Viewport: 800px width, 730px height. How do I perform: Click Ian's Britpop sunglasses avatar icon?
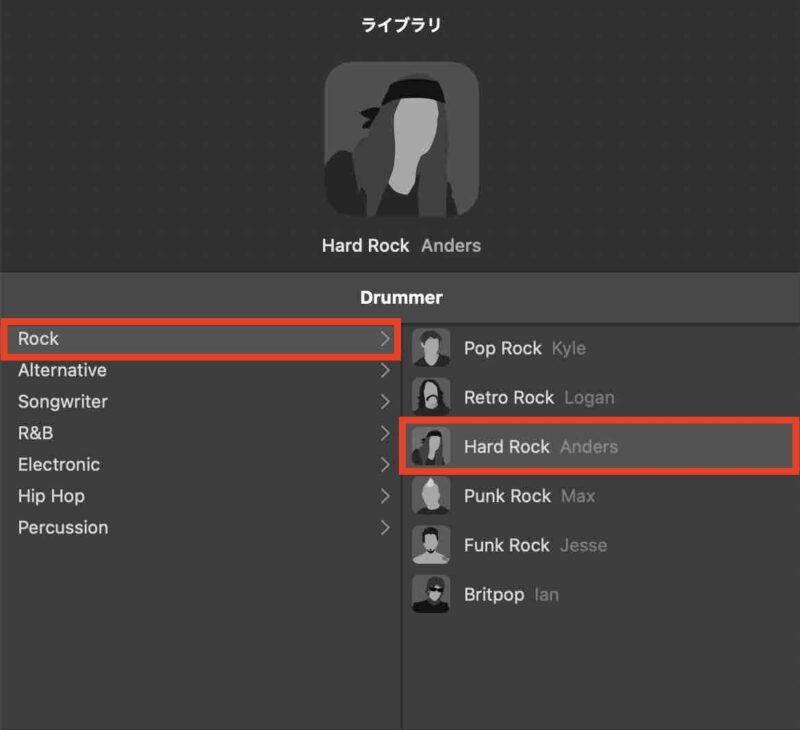coord(431,594)
